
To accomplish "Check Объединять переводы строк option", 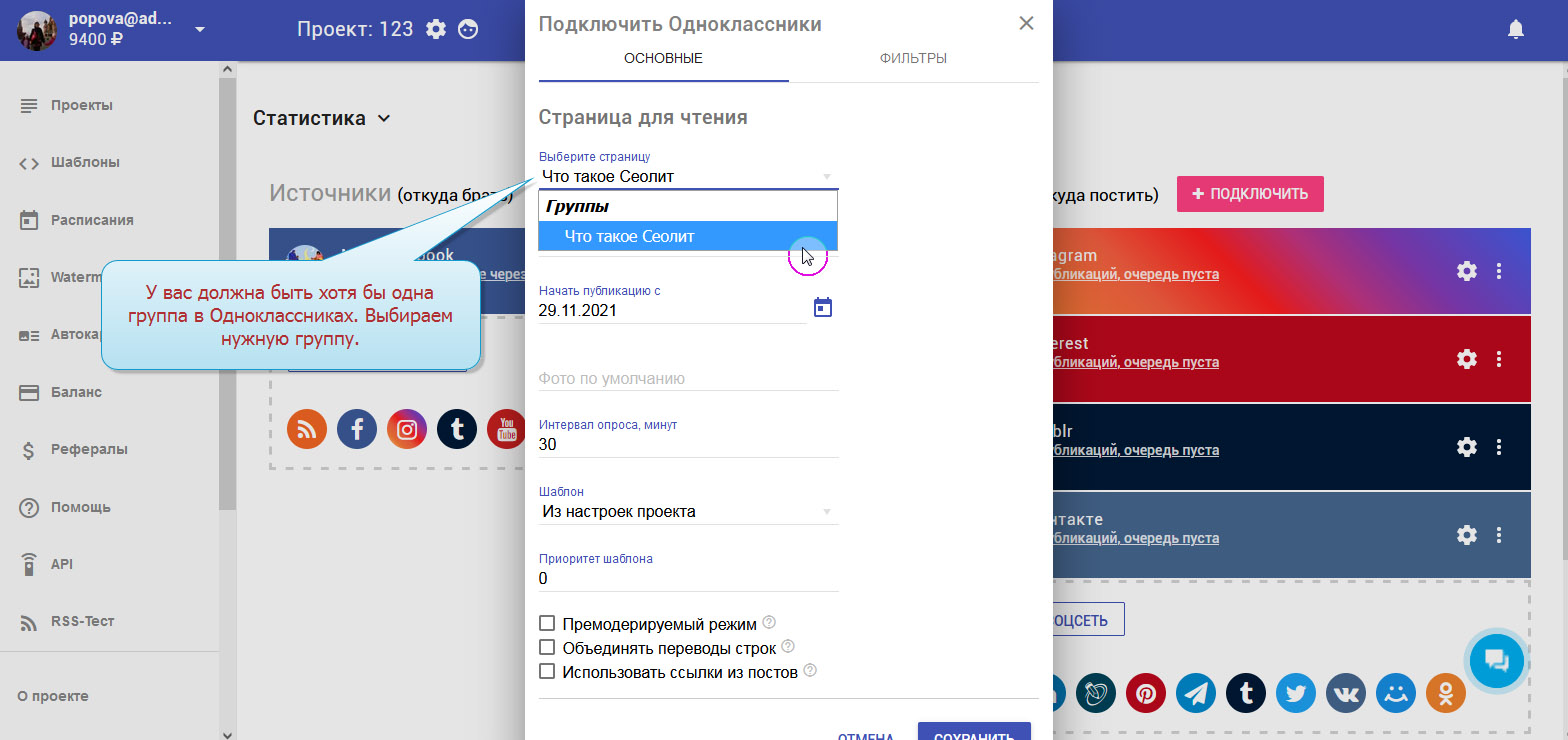I will 547,648.
